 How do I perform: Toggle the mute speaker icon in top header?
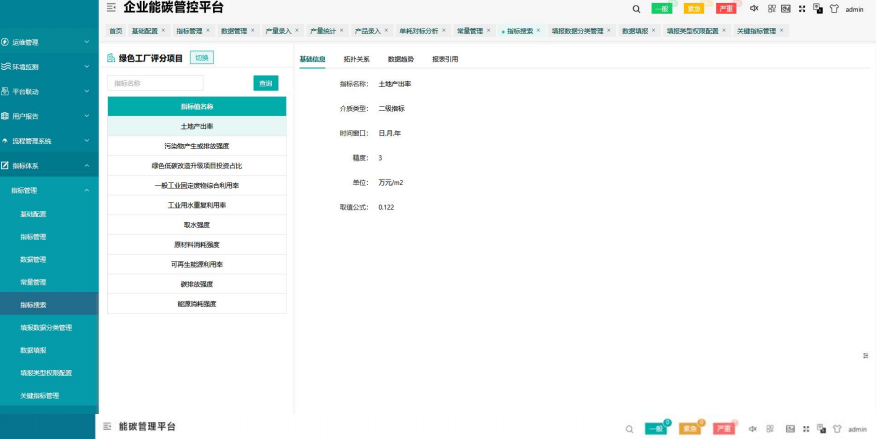pyautogui.click(x=754, y=8)
